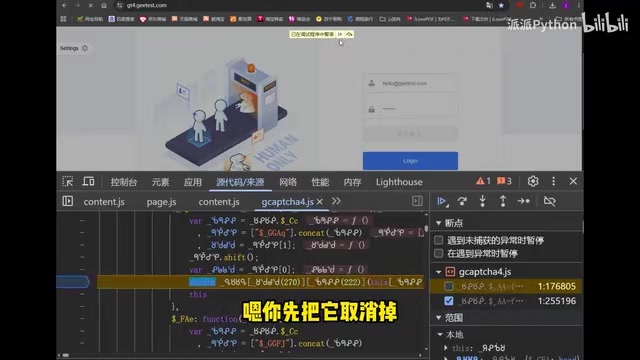Viewport: 640px width, 360px height.
Task: Go forward in the browser
Action: pos(77,5)
